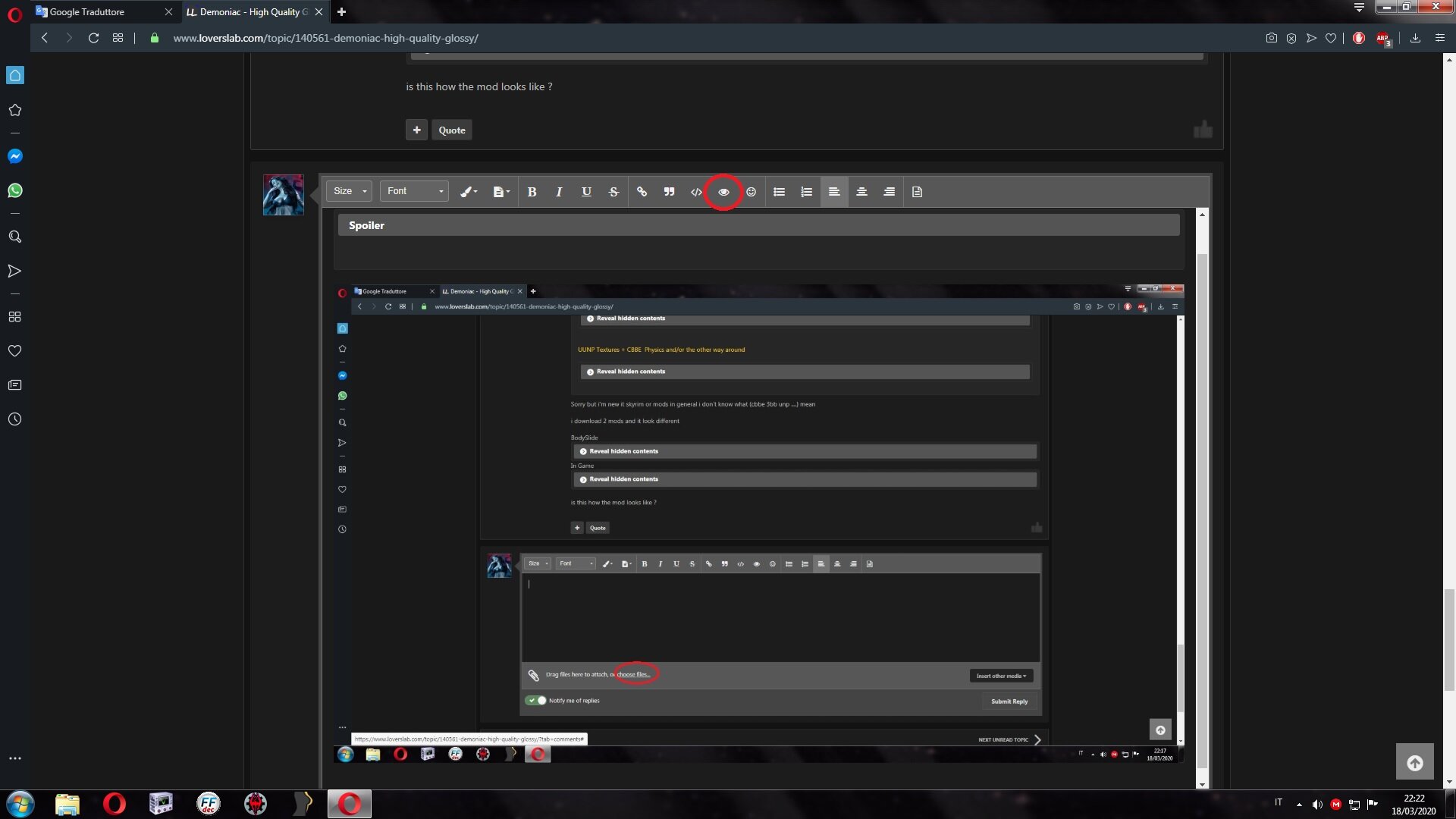Image resolution: width=1456 pixels, height=819 pixels.
Task: Click the scroll-to-top arrow button
Action: coord(1415,763)
